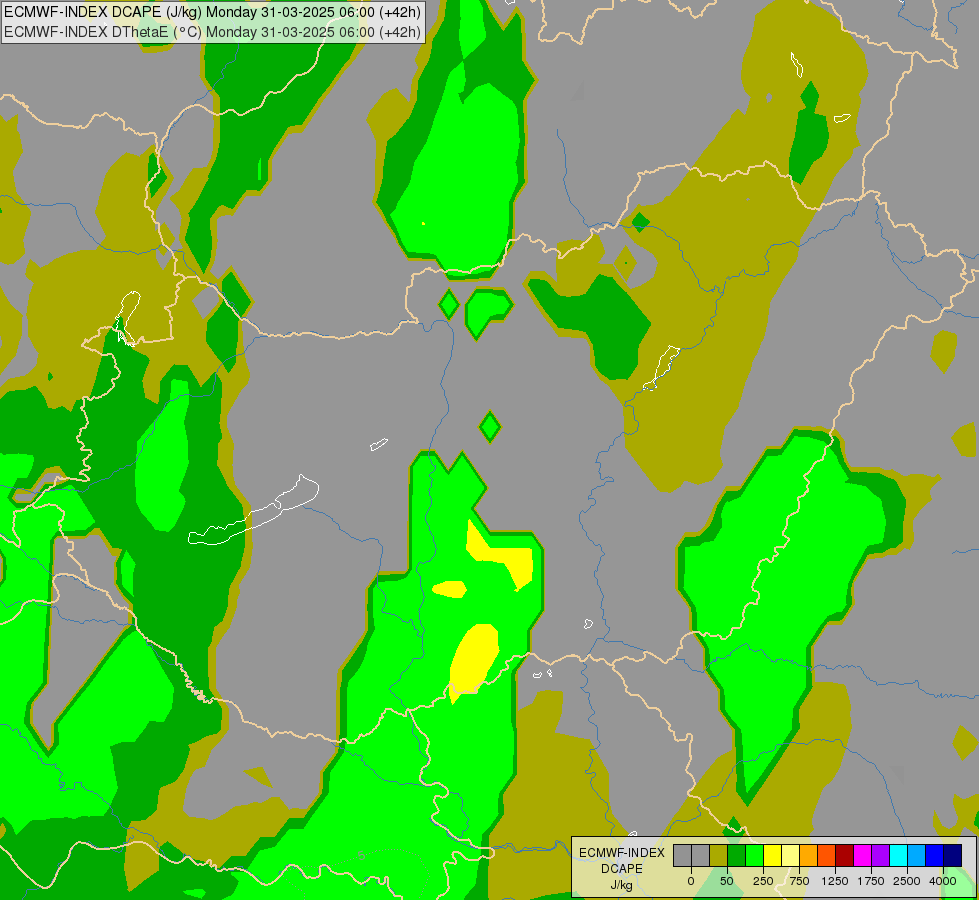Click the white outline of Lake Balaton

(253, 510)
